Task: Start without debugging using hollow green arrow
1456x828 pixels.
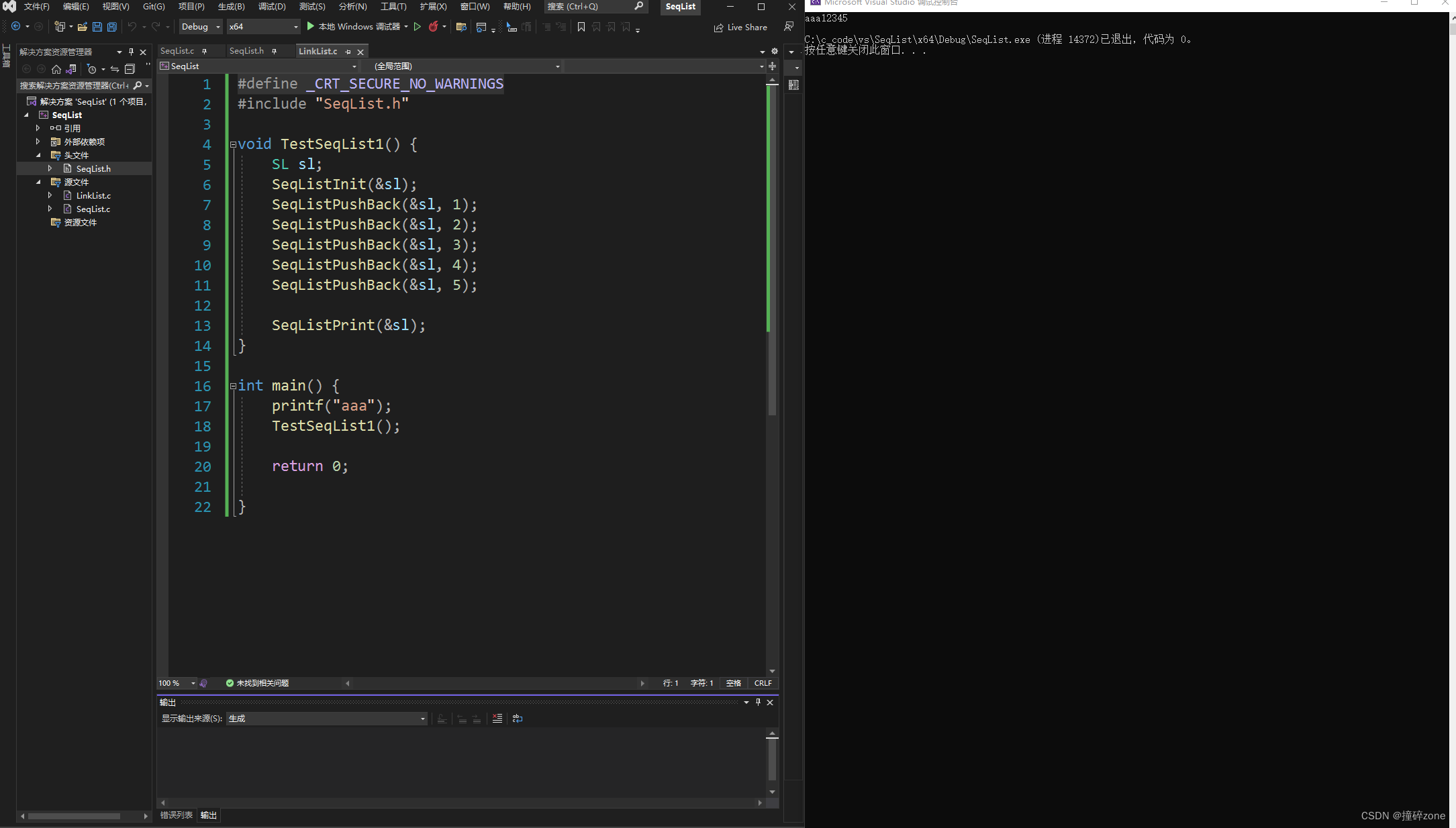Action: 418,27
